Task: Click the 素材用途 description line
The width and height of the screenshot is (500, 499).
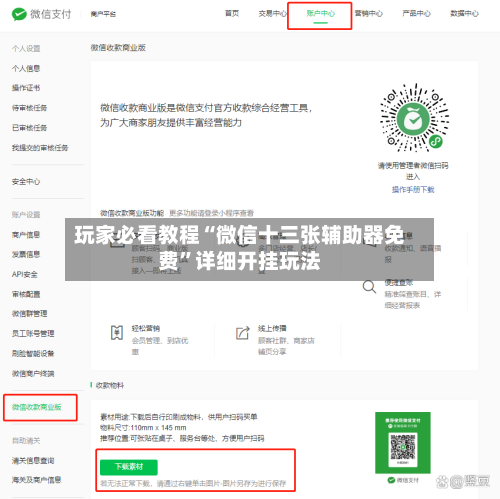Action: click(x=179, y=417)
